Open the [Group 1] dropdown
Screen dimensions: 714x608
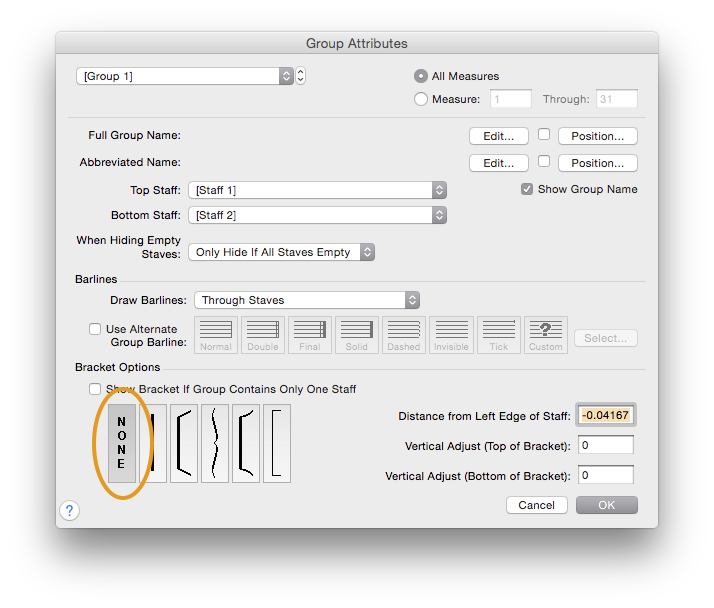pos(184,76)
